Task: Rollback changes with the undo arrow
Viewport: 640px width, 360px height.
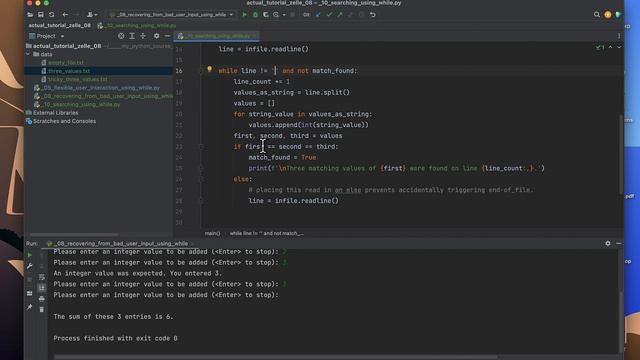Action: click(373, 15)
